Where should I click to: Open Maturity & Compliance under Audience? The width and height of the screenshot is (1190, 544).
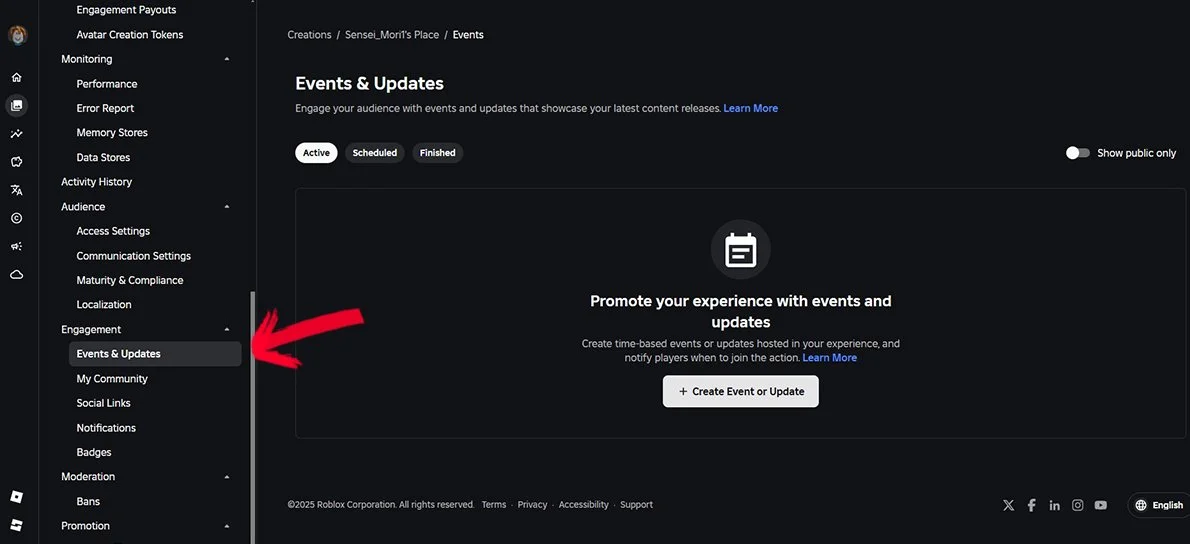pyautogui.click(x=130, y=281)
